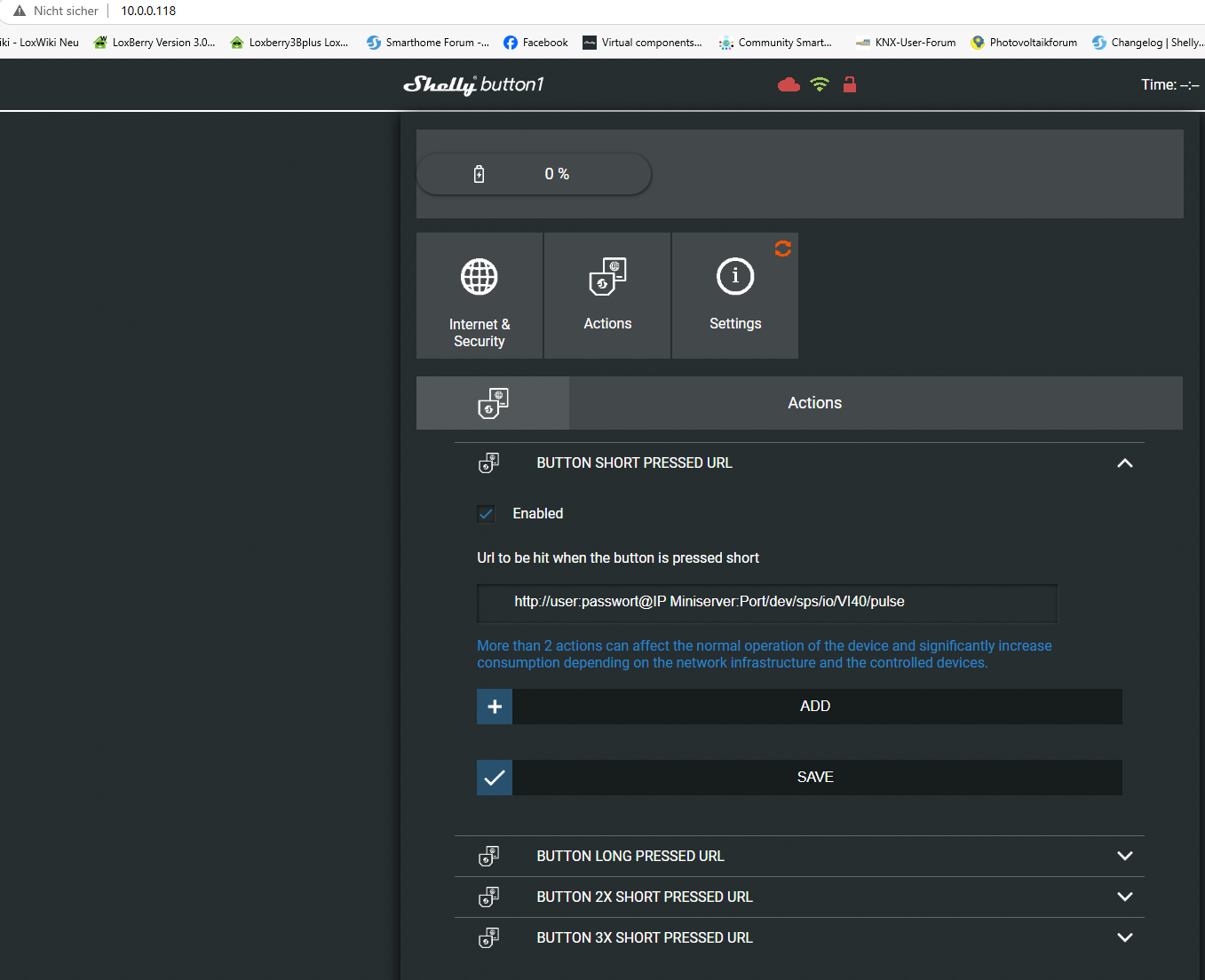The width and height of the screenshot is (1205, 980).
Task: Click the Actions header icon
Action: click(493, 403)
